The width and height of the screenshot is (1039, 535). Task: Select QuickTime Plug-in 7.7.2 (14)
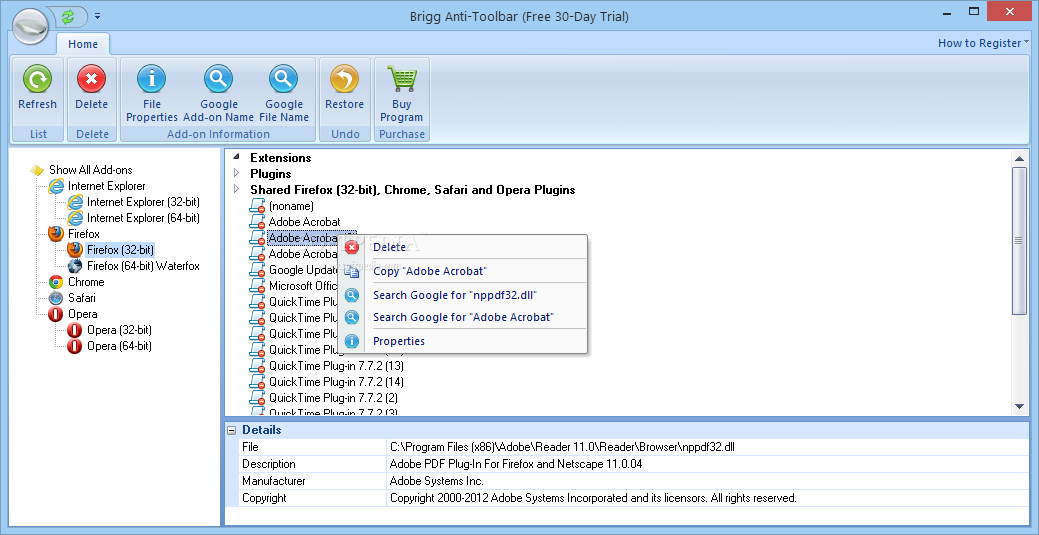pos(336,382)
